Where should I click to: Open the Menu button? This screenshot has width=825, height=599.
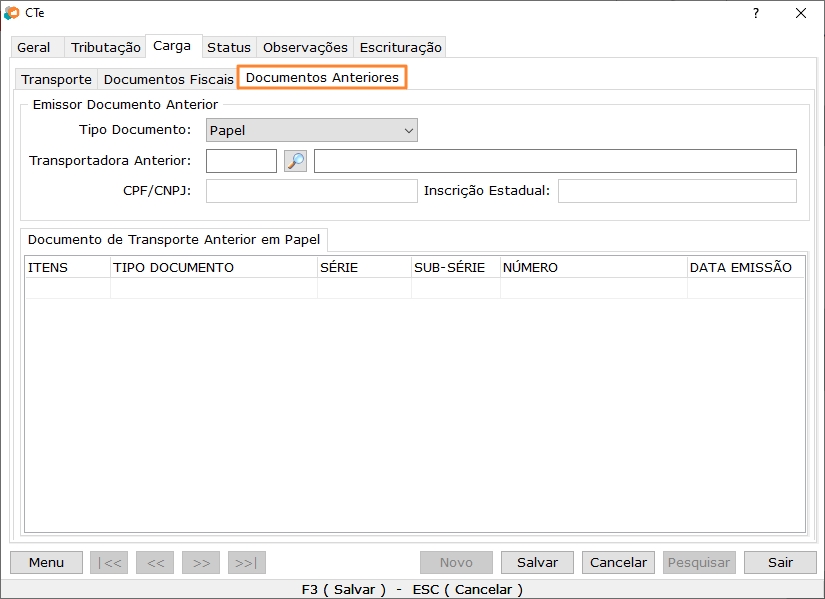click(45, 562)
